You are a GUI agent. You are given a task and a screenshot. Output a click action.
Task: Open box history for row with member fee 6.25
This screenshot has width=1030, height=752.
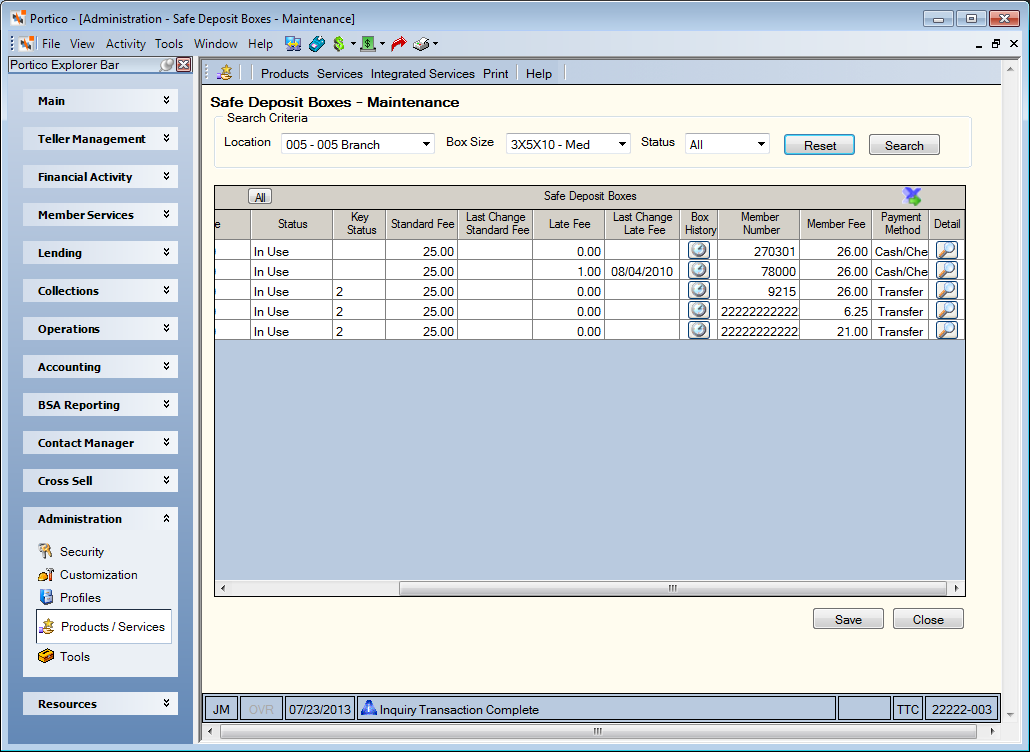click(699, 310)
